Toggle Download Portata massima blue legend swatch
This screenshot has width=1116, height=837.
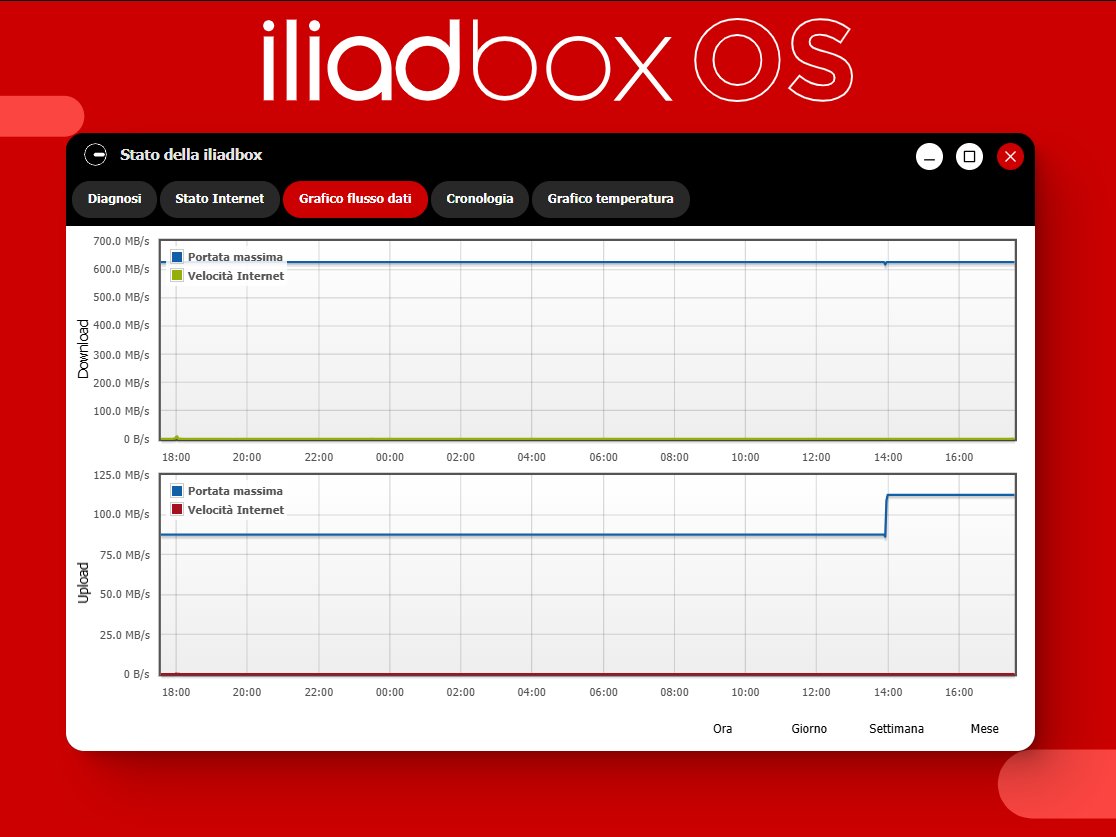click(x=177, y=256)
